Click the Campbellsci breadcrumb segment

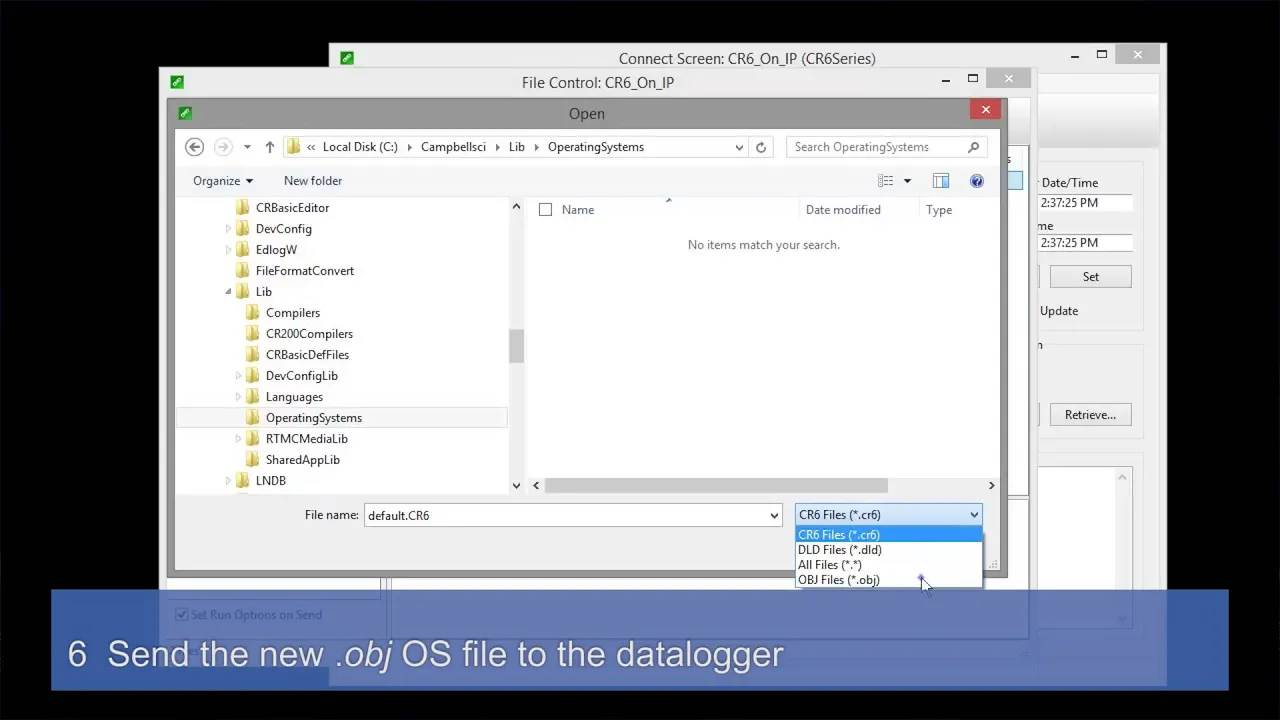click(453, 147)
